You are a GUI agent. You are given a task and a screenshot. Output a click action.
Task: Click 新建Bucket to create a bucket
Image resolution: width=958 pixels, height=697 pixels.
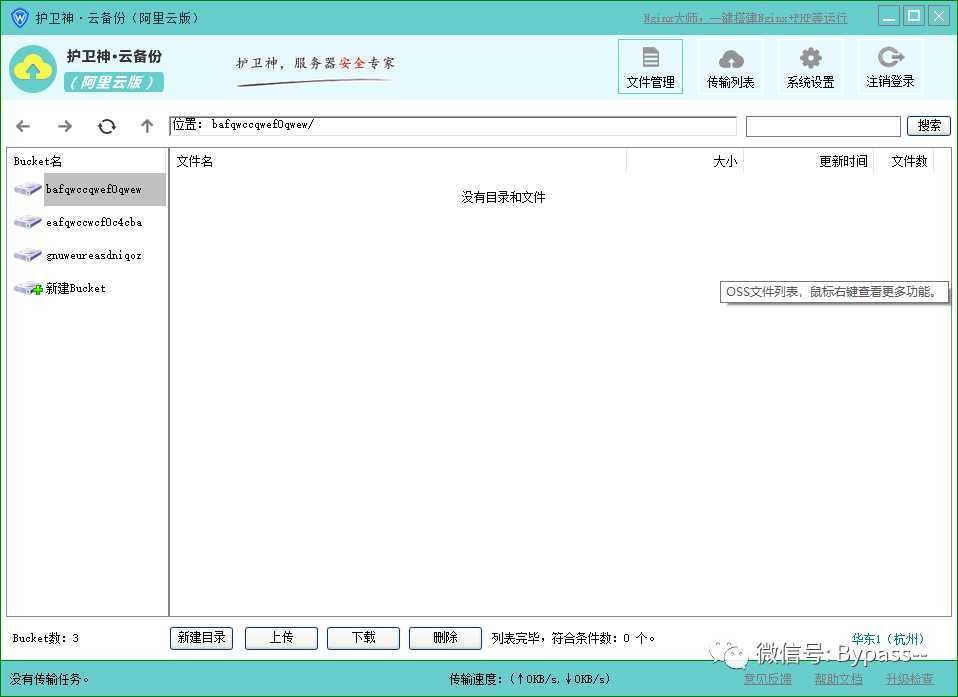pyautogui.click(x=75, y=288)
